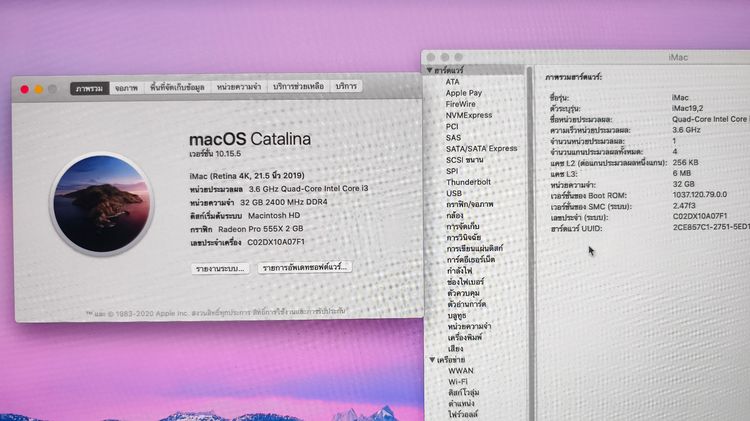This screenshot has height=421, width=750.
Task: Click the รายงานระบบ... (System Report) button
Action: pos(221,268)
